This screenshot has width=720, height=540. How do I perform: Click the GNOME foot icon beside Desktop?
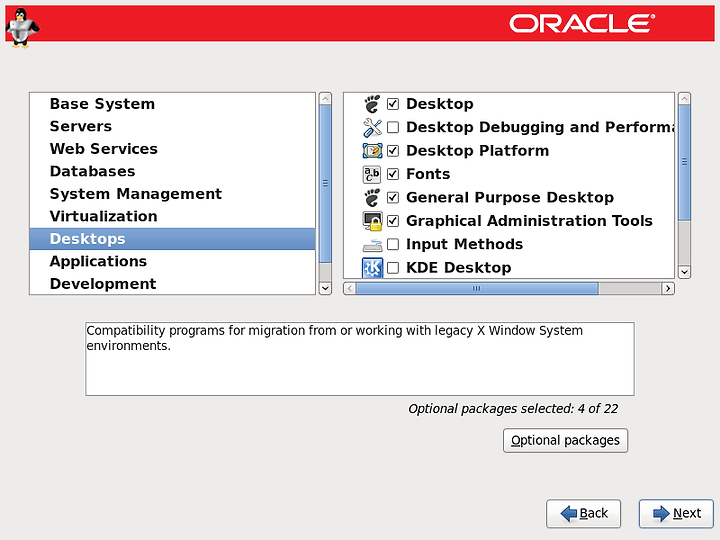pyautogui.click(x=372, y=104)
